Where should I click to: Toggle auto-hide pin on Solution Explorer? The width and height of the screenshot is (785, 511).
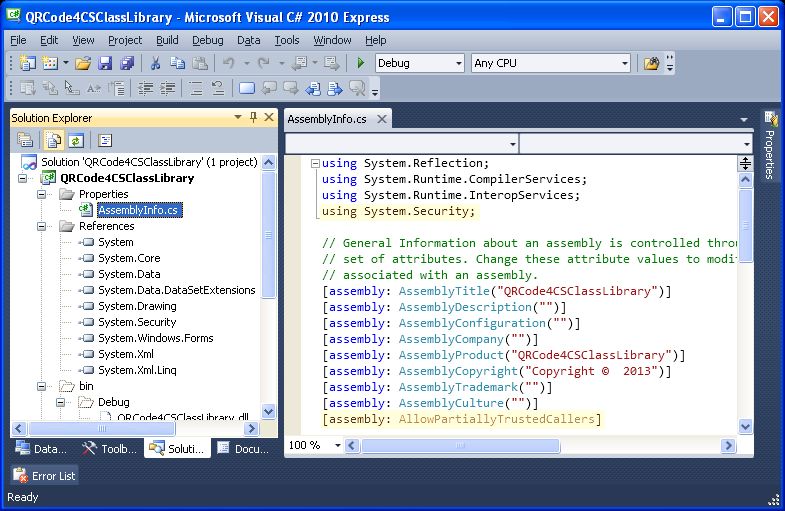[253, 117]
